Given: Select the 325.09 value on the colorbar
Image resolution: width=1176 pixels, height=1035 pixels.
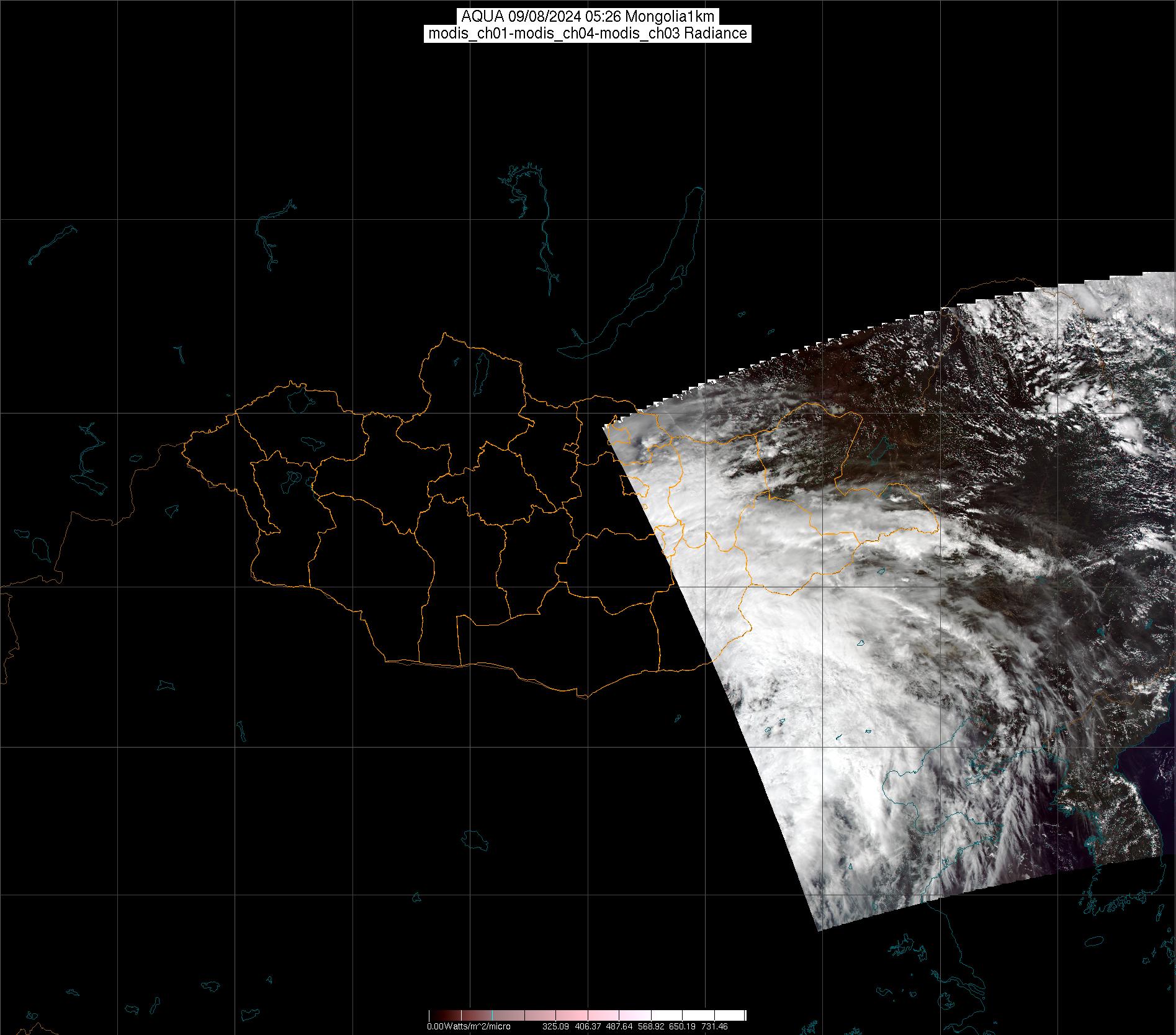Looking at the screenshot, I should point(555,1026).
